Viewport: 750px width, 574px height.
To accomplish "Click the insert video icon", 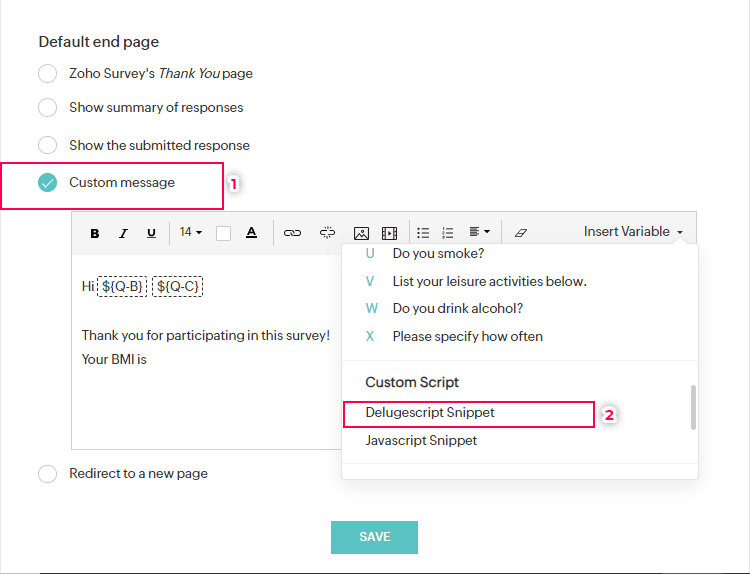I will (x=389, y=233).
